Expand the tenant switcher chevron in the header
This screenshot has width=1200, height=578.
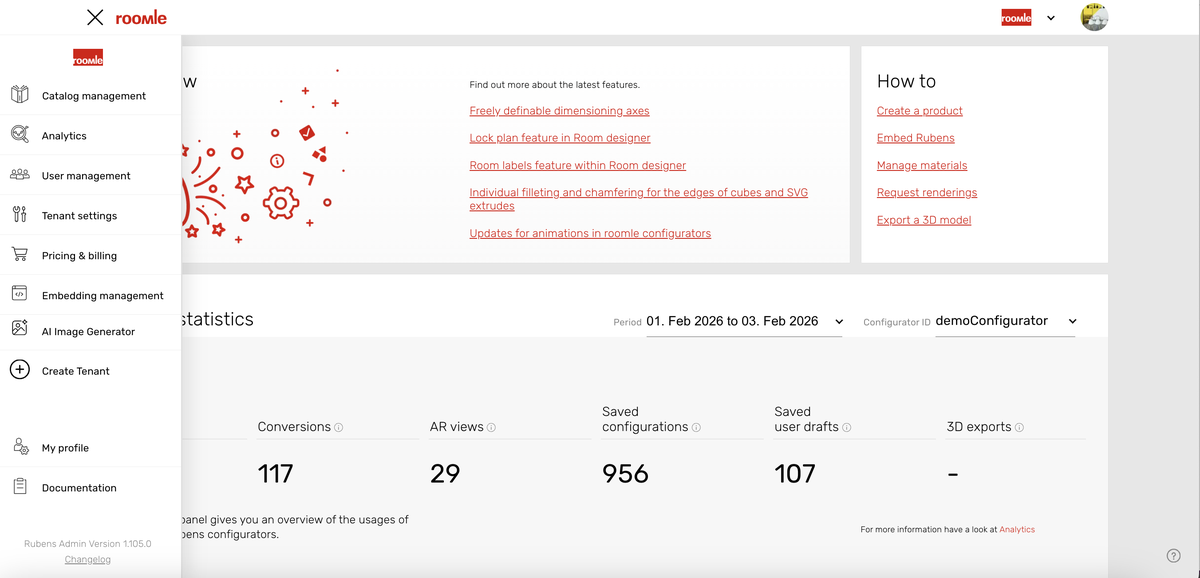(1050, 17)
